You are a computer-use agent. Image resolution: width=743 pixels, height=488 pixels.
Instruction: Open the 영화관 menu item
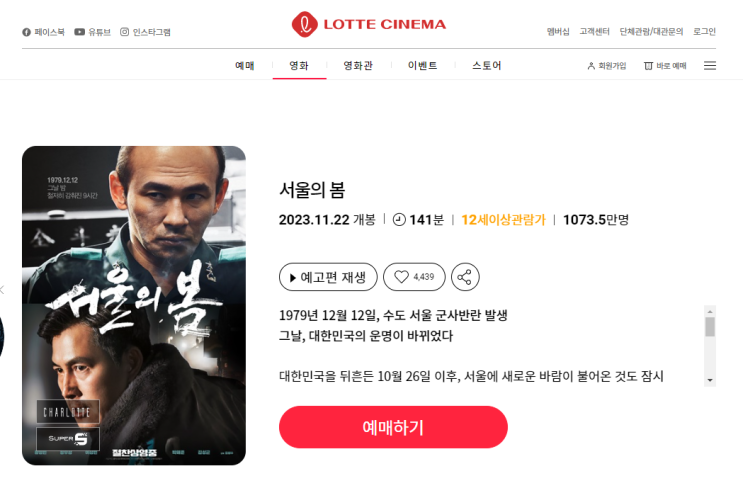[358, 65]
